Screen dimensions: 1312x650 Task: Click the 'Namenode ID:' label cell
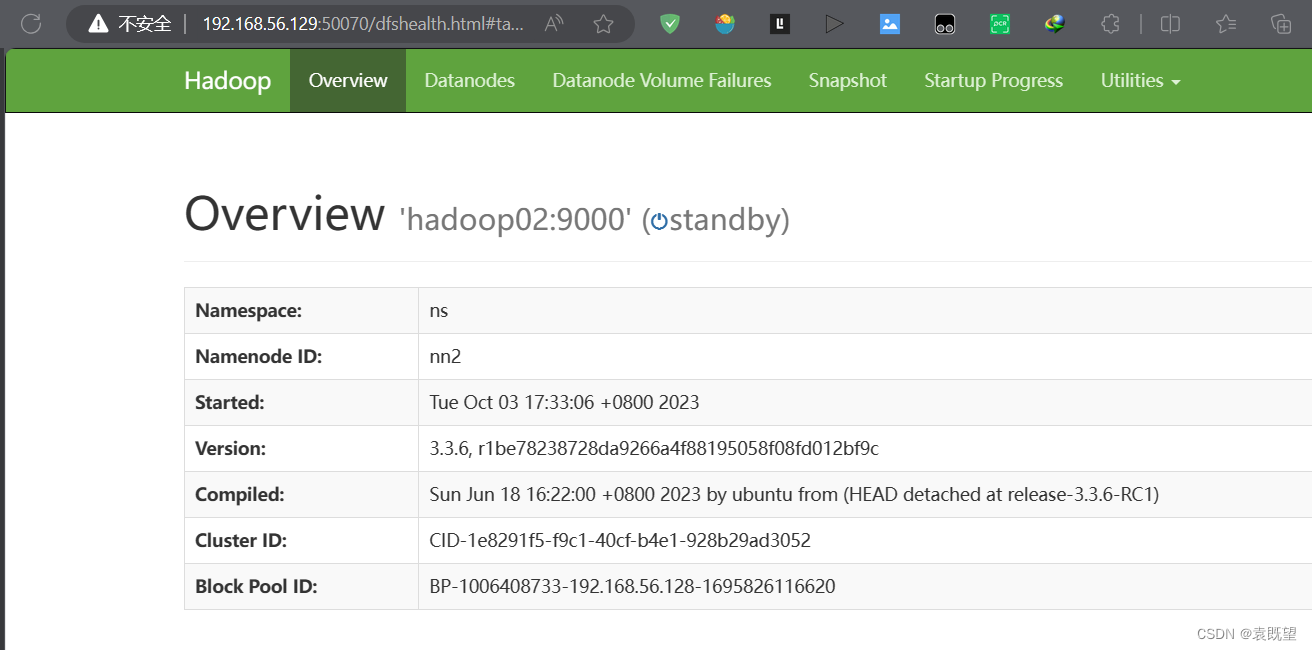[x=301, y=357]
